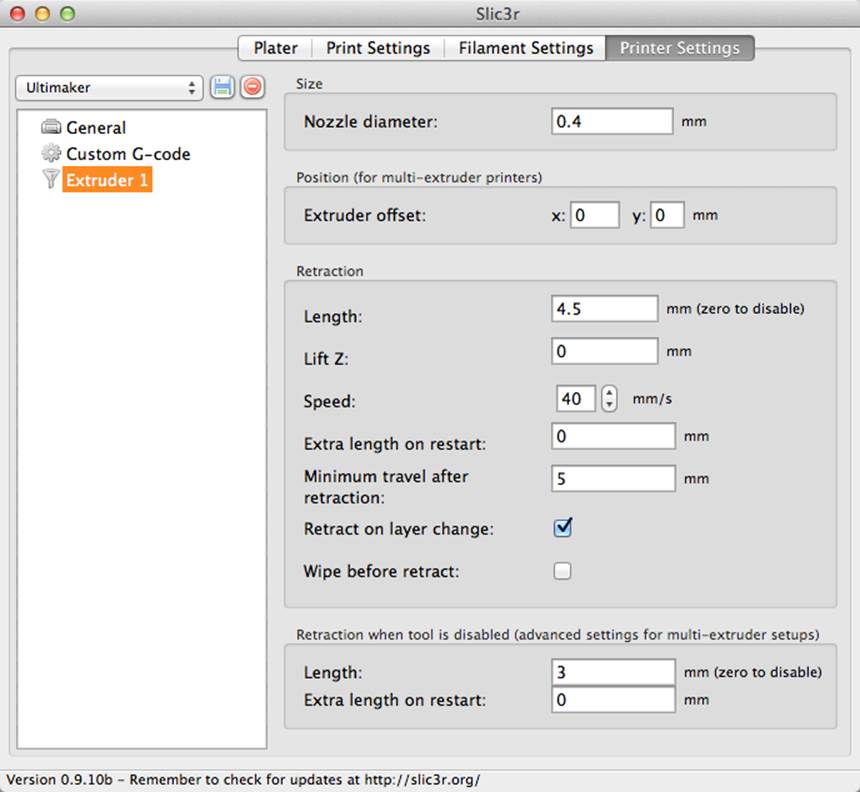Select the Printer Settings tab
This screenshot has height=792, width=860.
coord(680,48)
